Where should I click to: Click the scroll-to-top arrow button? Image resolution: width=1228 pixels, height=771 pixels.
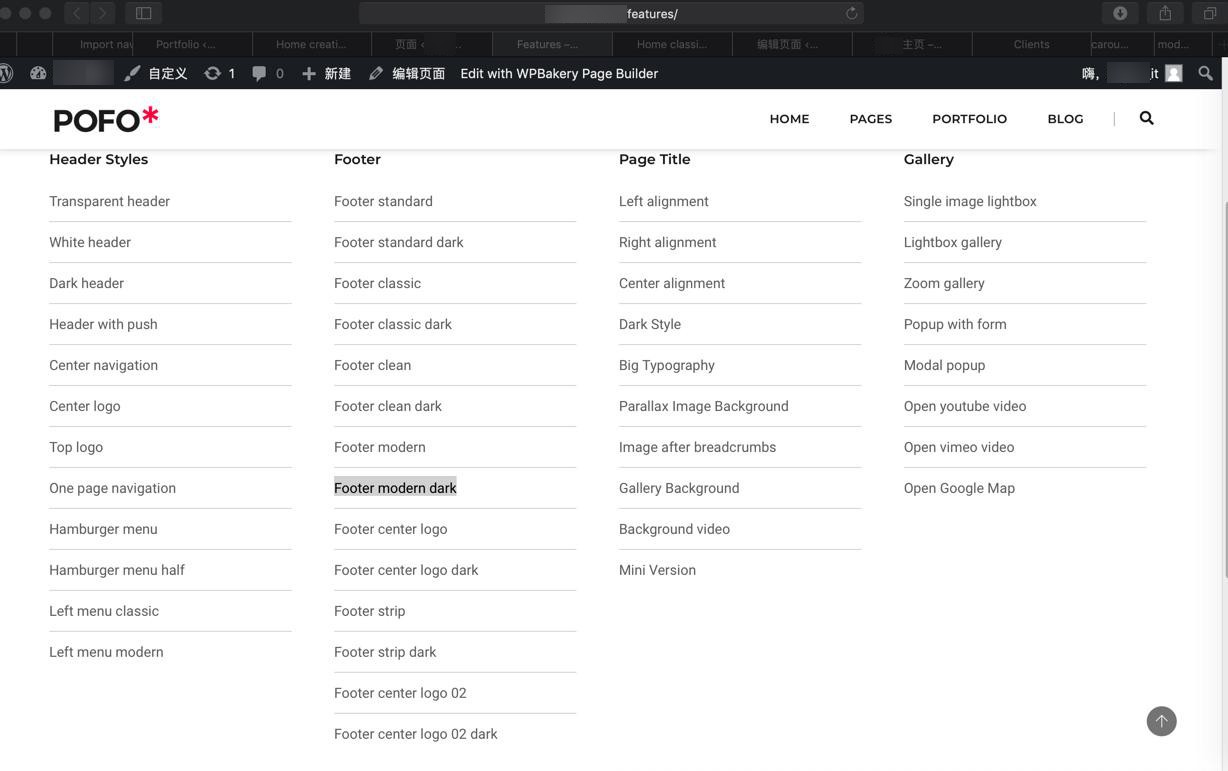click(x=1161, y=721)
